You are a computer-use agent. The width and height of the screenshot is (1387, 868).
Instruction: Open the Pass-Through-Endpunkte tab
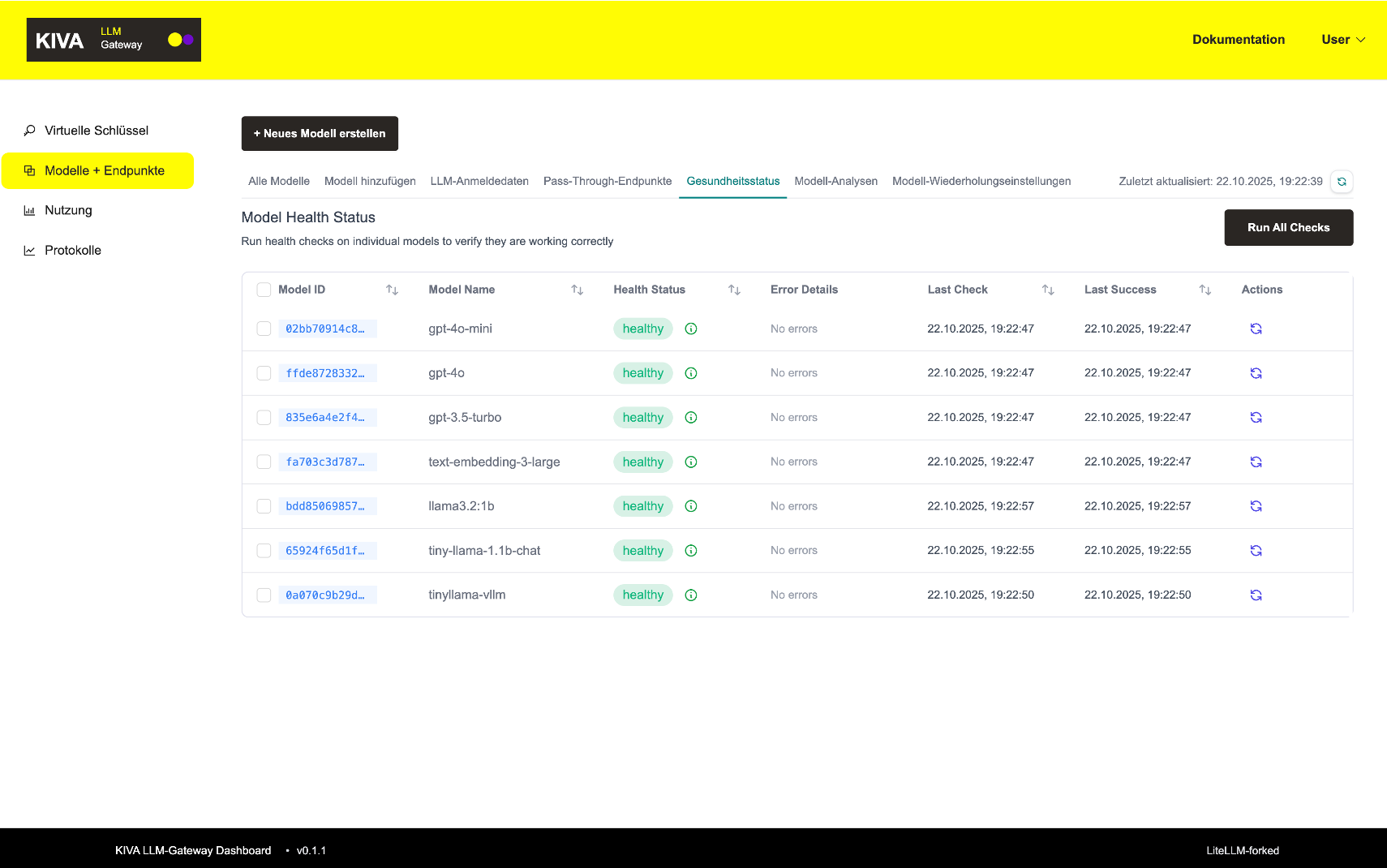click(608, 181)
